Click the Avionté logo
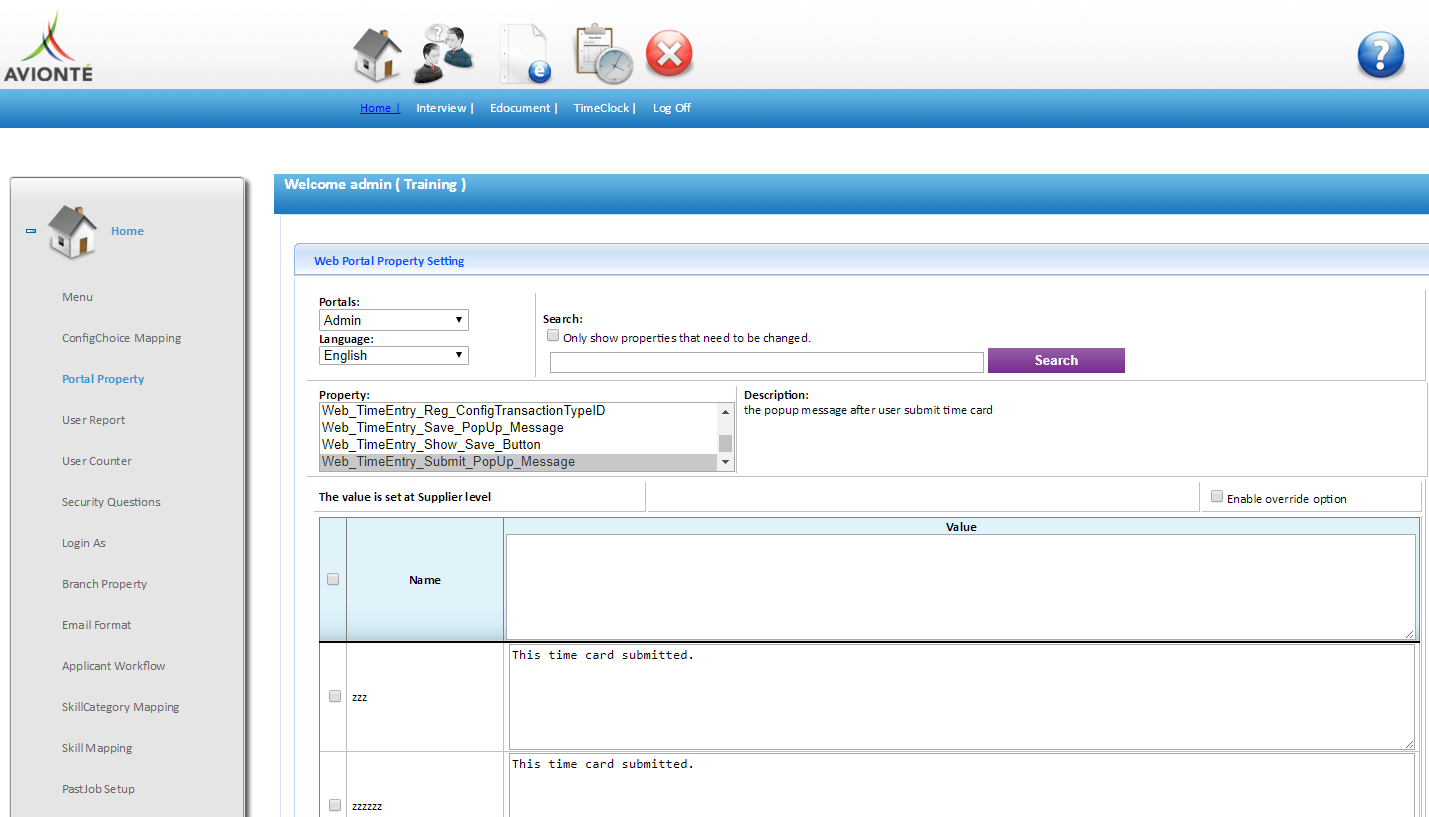Screen dimensions: 1429x817 click(x=47, y=47)
